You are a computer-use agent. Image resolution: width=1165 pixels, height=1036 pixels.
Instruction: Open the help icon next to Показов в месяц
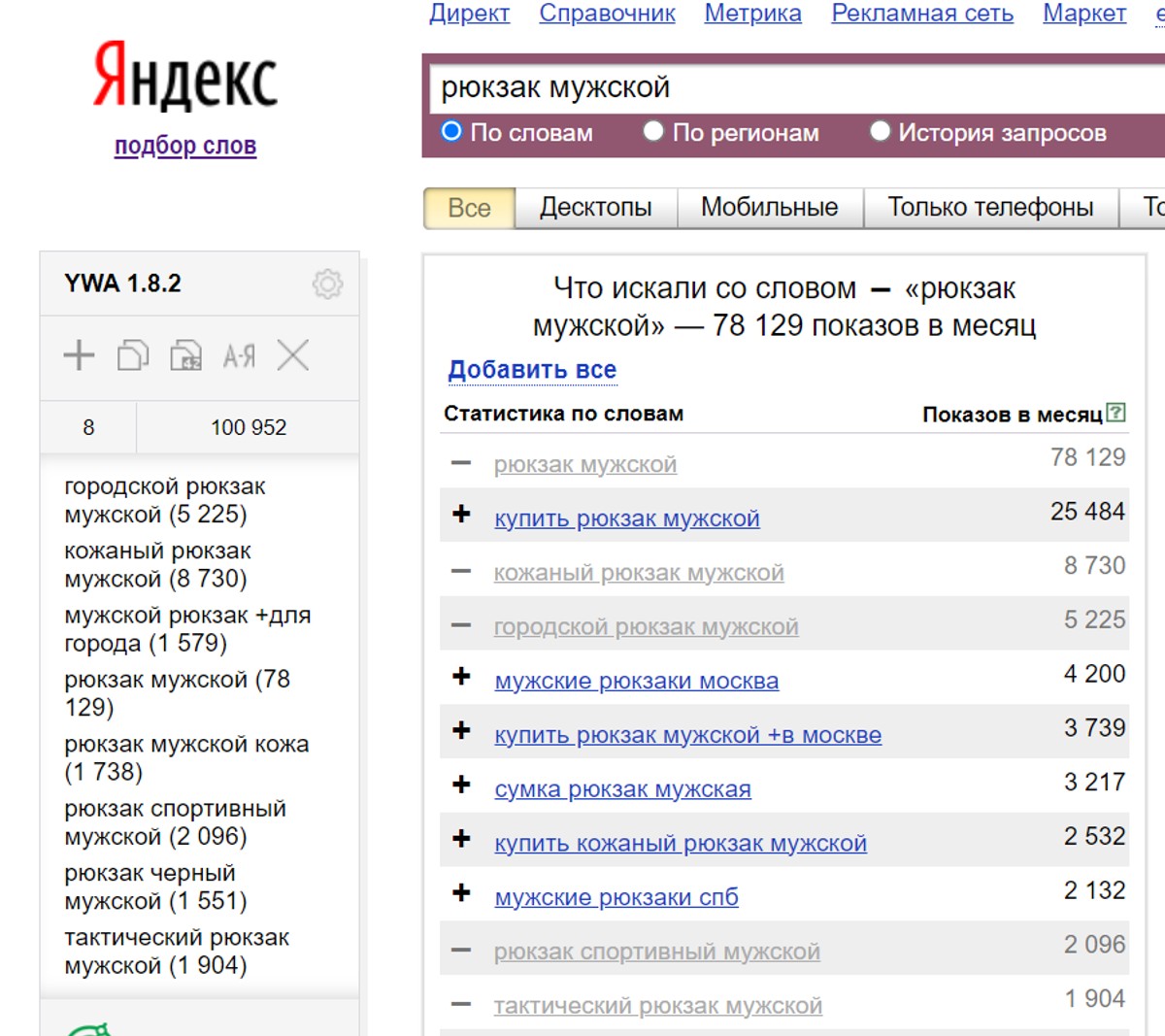1116,413
